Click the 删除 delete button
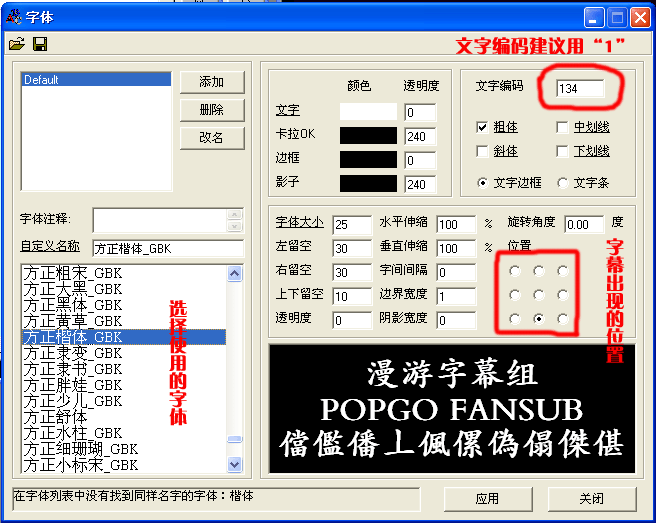656x523 pixels. pyautogui.click(x=212, y=110)
